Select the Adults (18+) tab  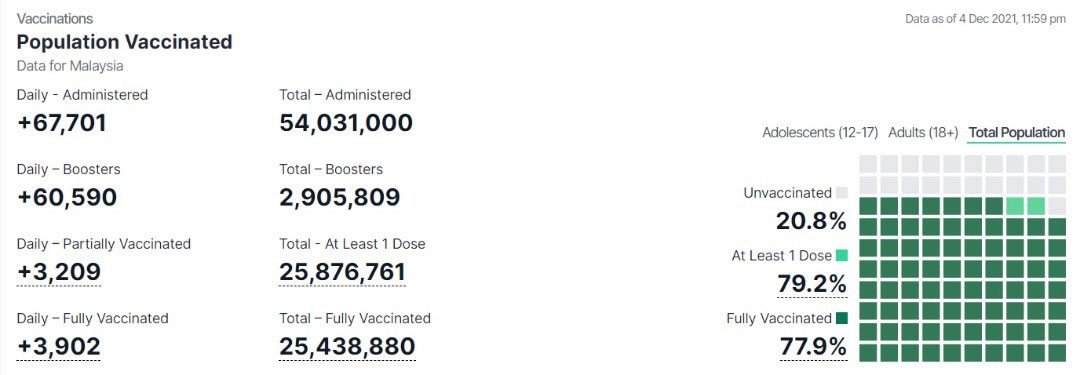pyautogui.click(x=923, y=132)
